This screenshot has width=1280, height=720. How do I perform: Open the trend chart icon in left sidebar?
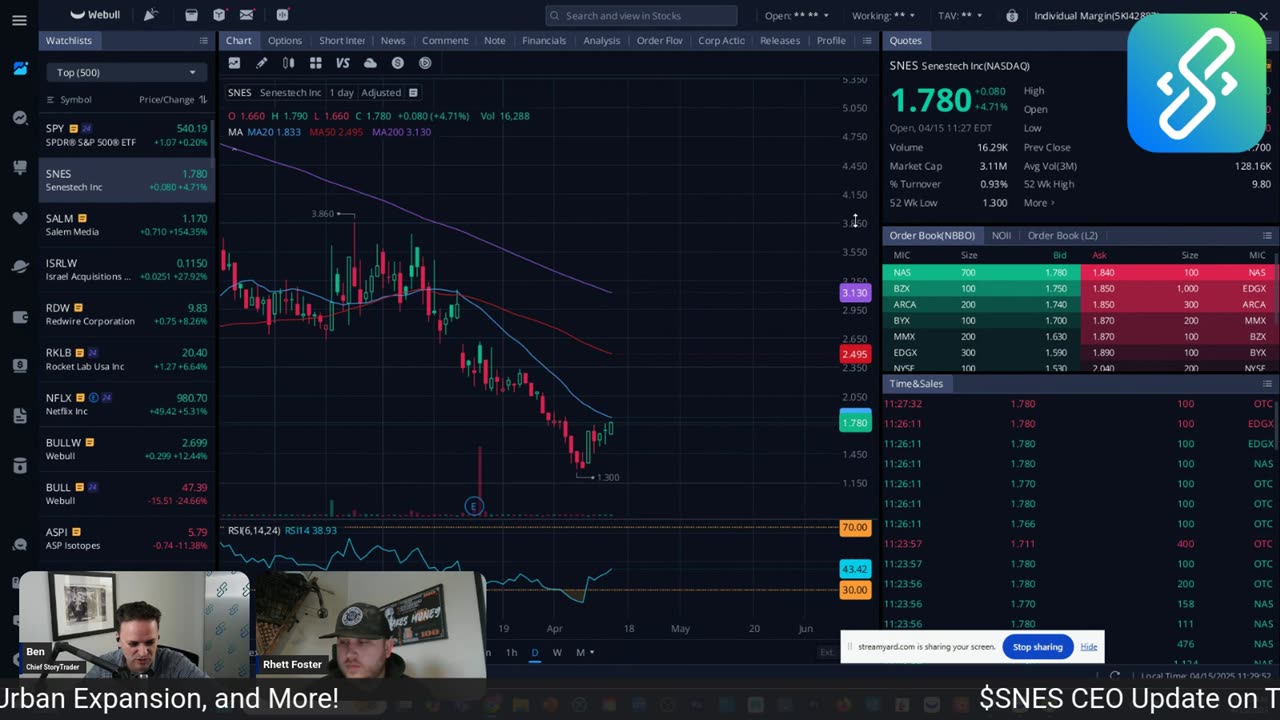(x=20, y=118)
